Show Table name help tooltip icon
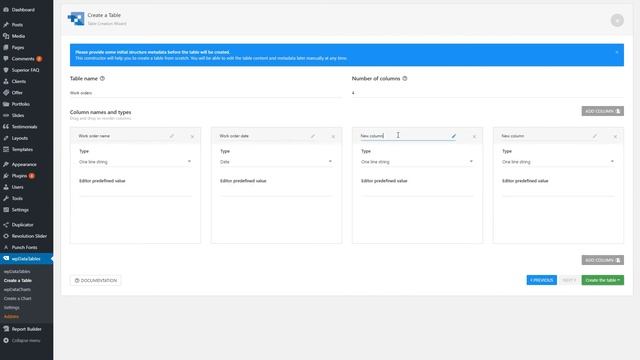640x360 pixels. [102, 78]
